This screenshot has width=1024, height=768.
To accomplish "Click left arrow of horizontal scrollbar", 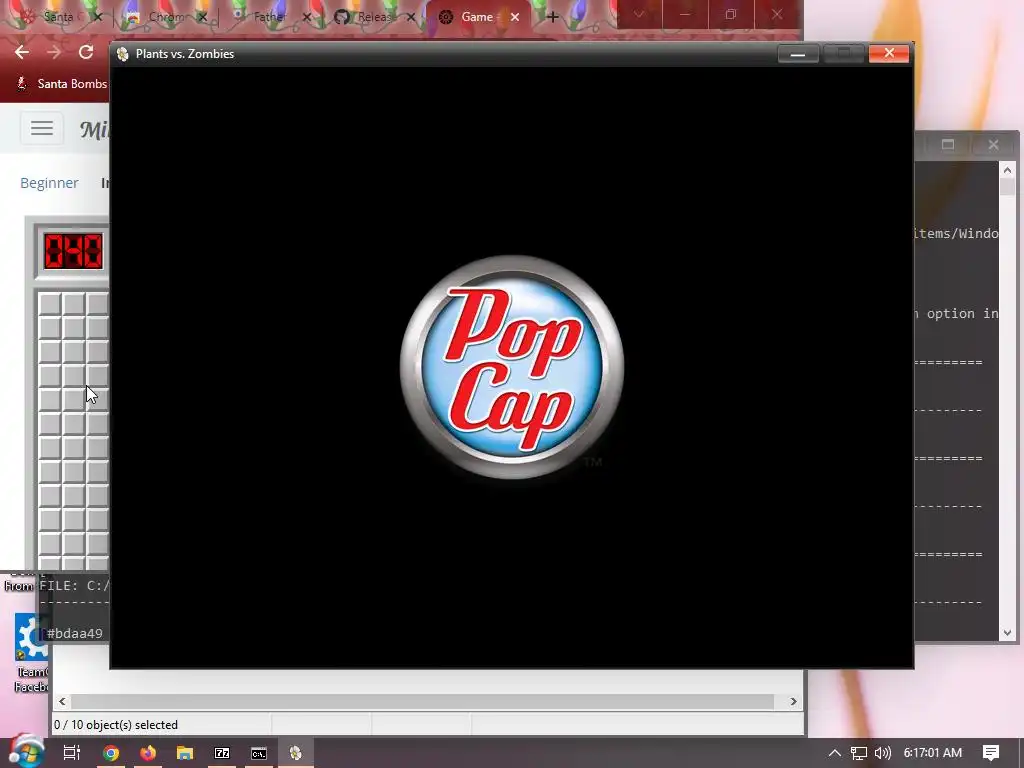I will point(62,701).
